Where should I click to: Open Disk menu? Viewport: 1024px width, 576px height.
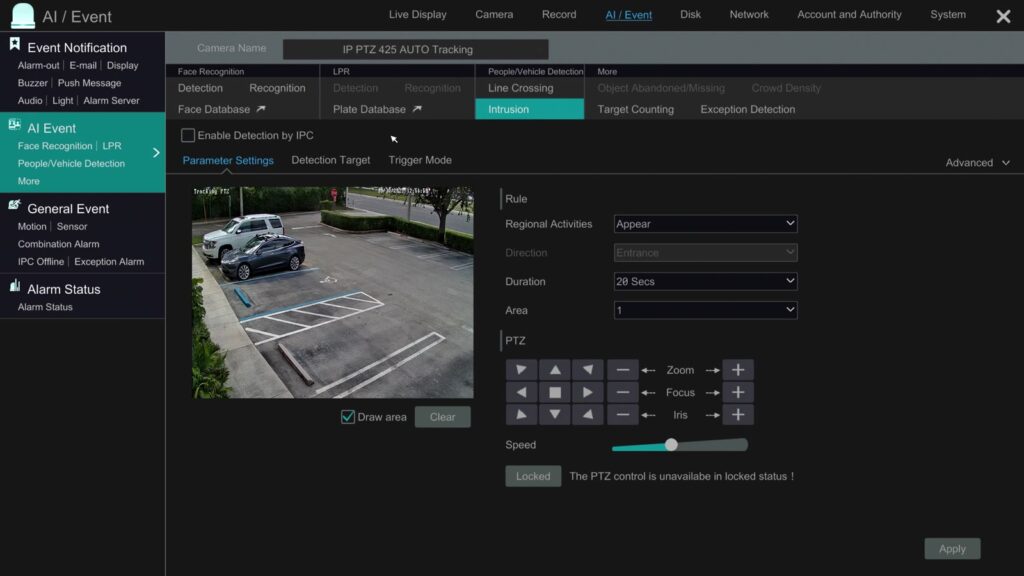coord(690,14)
